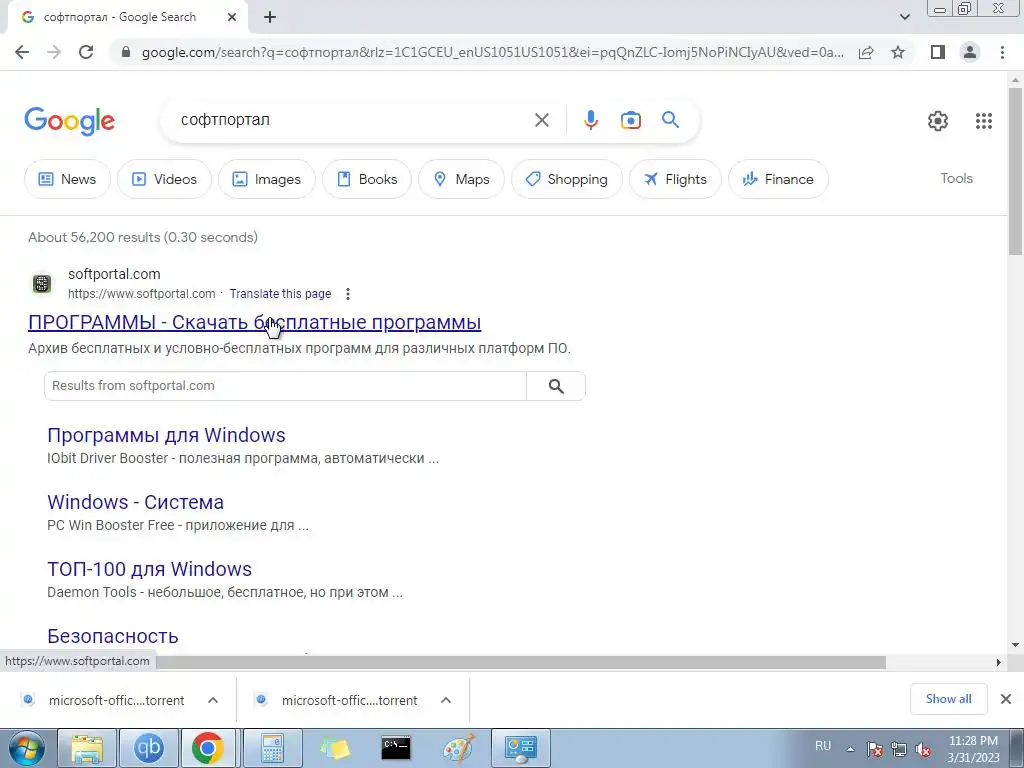The image size is (1024, 768).
Task: Focus the Results from softportal.com field
Action: tap(285, 386)
